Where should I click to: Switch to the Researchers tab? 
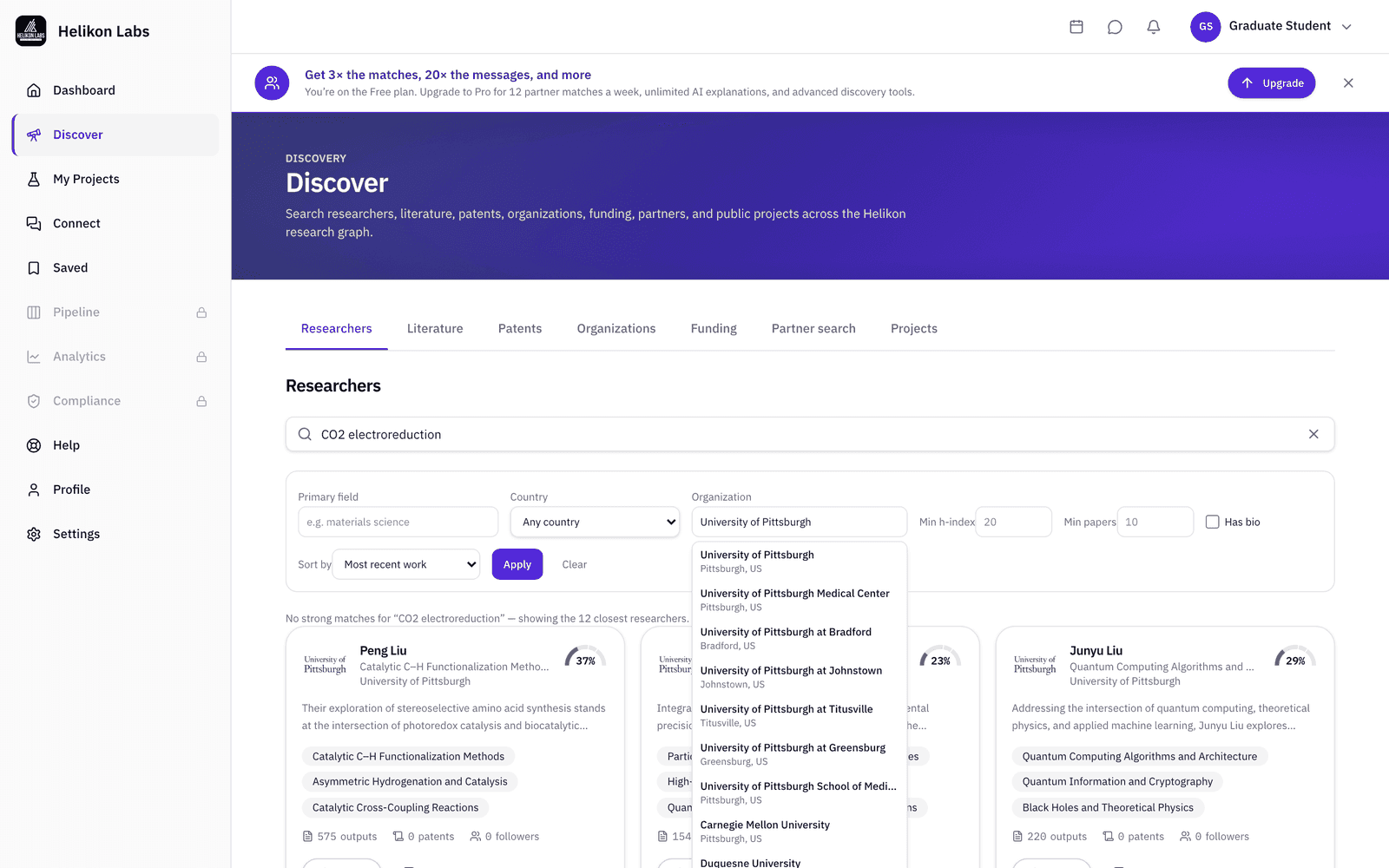pyautogui.click(x=337, y=328)
